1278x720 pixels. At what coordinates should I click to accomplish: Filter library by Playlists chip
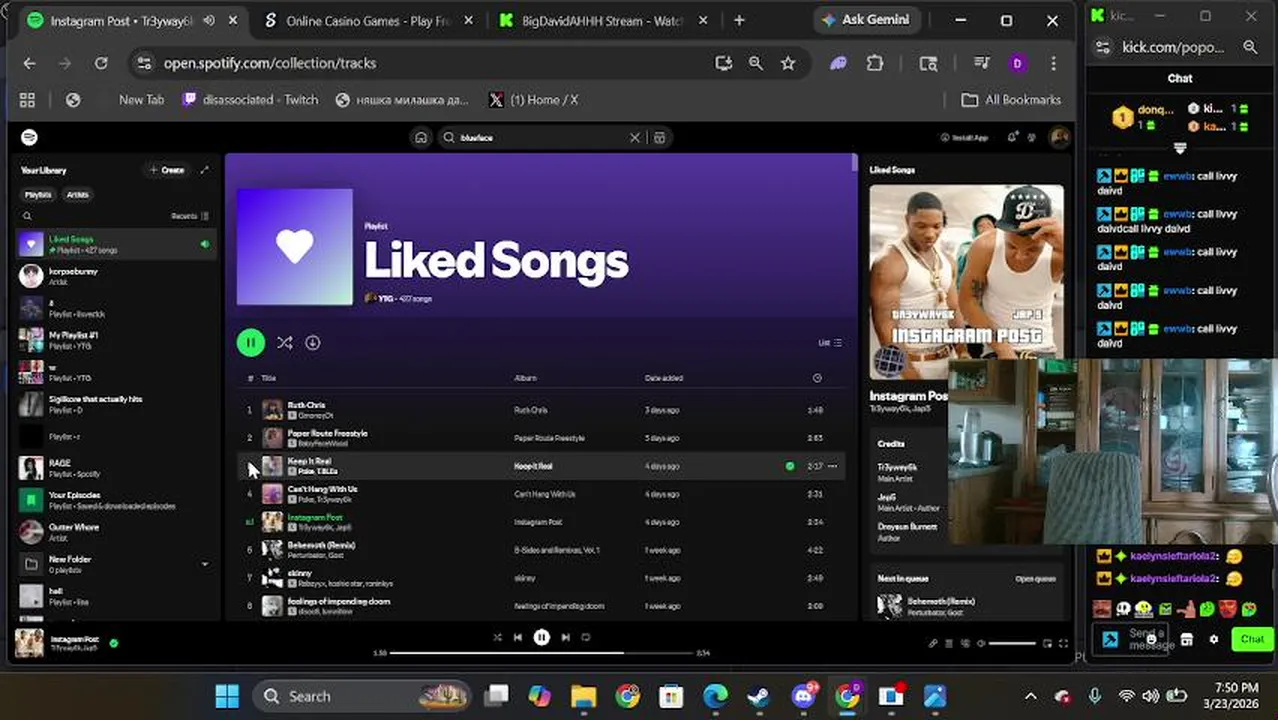coord(38,195)
